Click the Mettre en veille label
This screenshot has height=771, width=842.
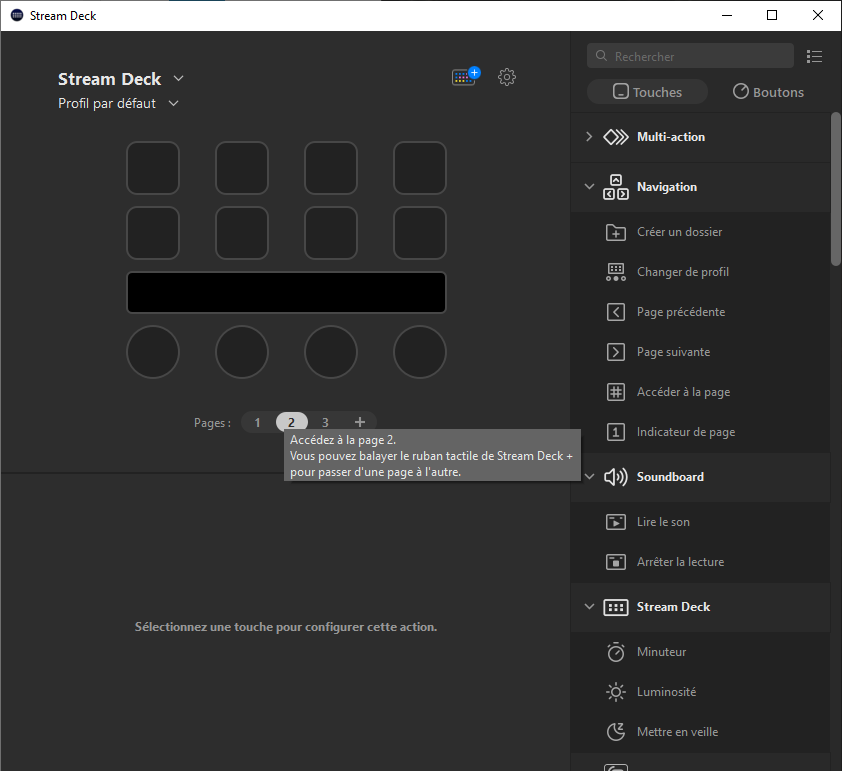677,732
